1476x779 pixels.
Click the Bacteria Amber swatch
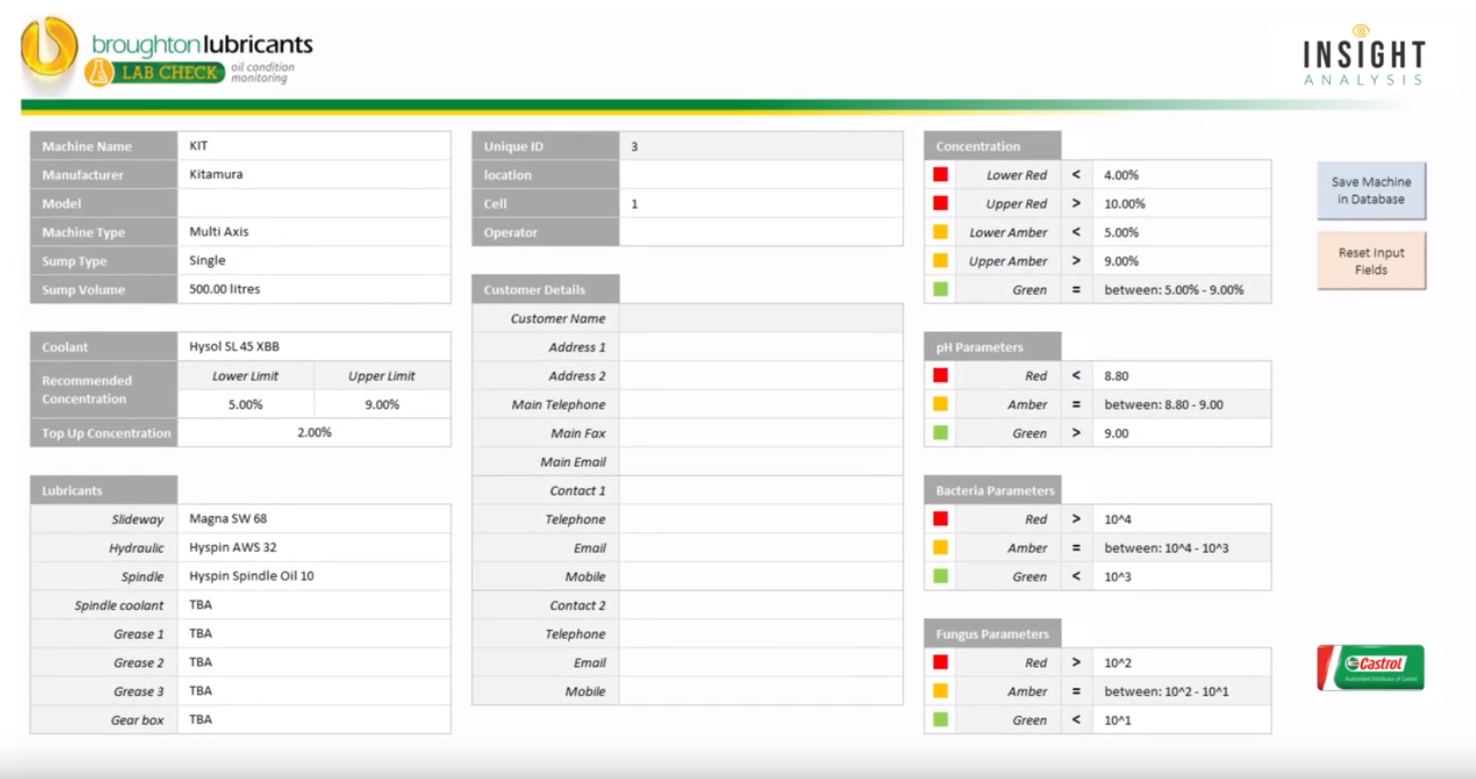coord(940,548)
